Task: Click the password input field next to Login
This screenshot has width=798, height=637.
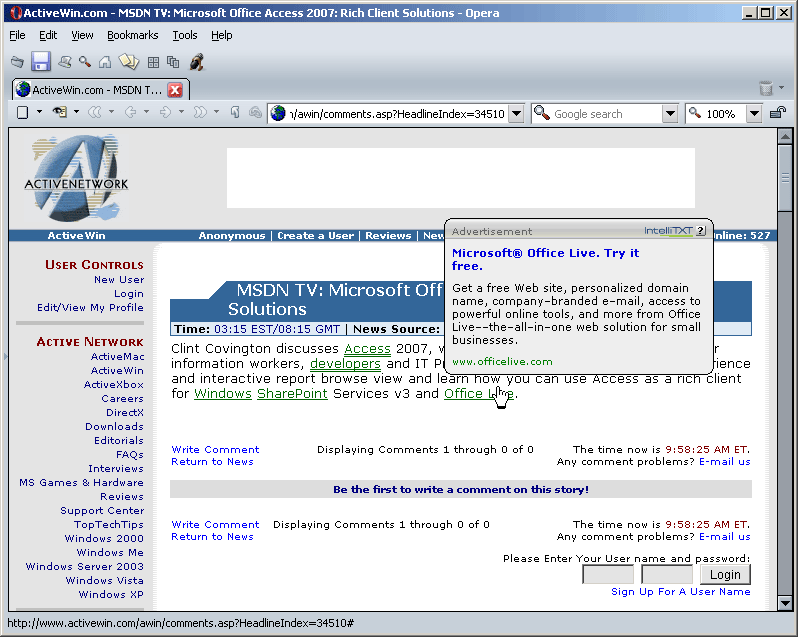Action: pyautogui.click(x=667, y=574)
